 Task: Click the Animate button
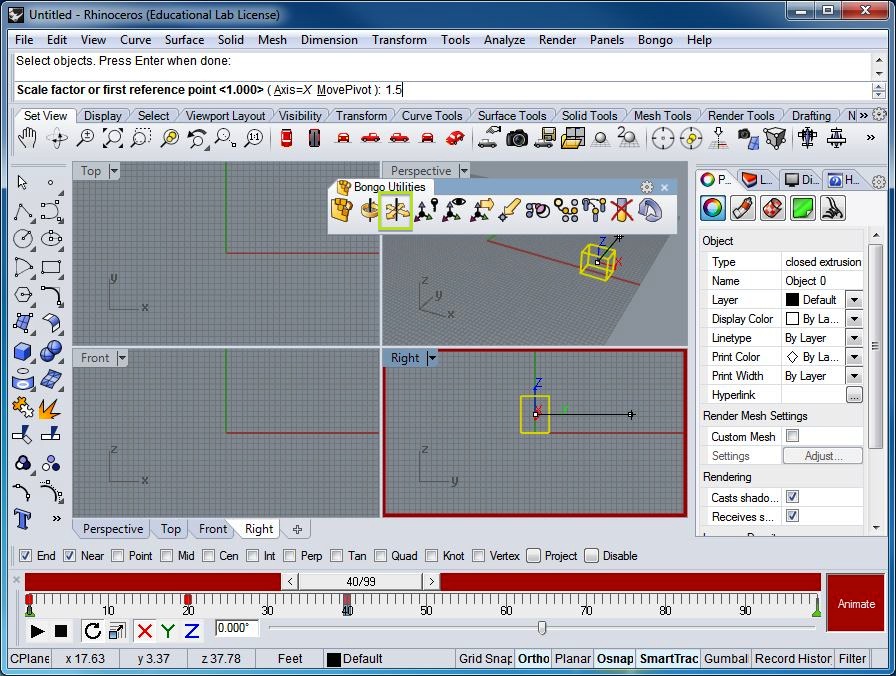856,604
